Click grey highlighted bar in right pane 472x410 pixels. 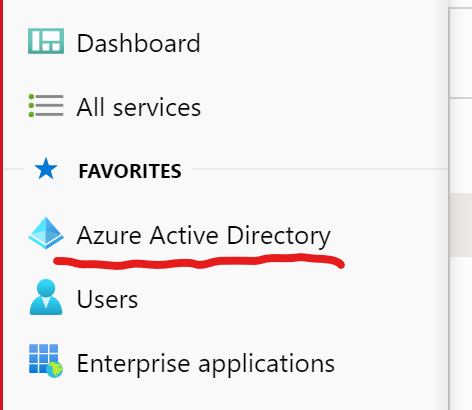[x=461, y=225]
